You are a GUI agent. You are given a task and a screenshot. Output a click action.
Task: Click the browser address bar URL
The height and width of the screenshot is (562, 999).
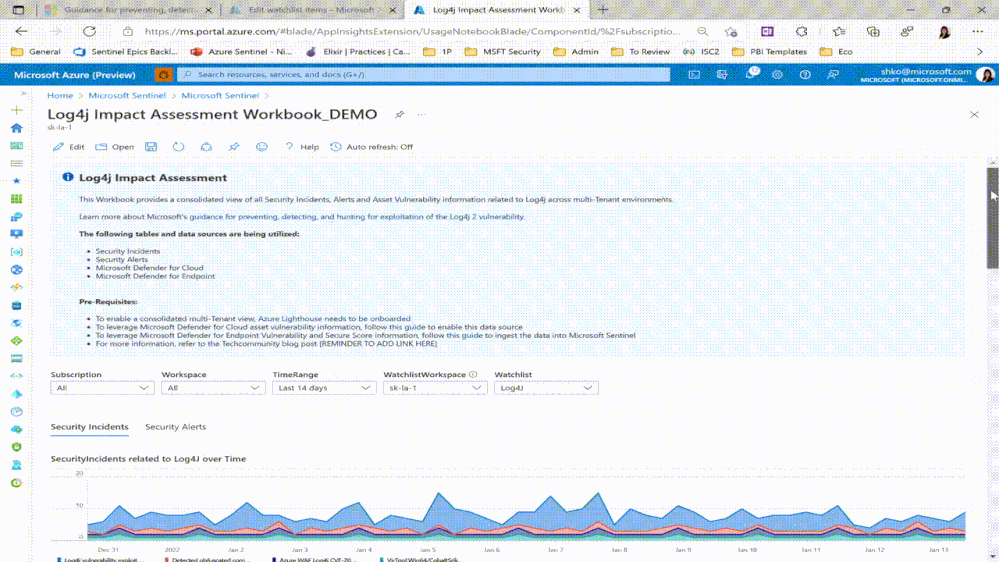412,31
